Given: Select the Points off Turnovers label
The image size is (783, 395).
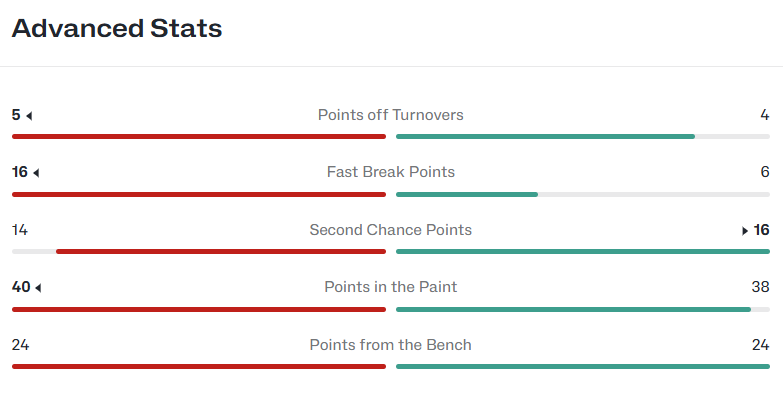Looking at the screenshot, I should pyautogui.click(x=391, y=115).
